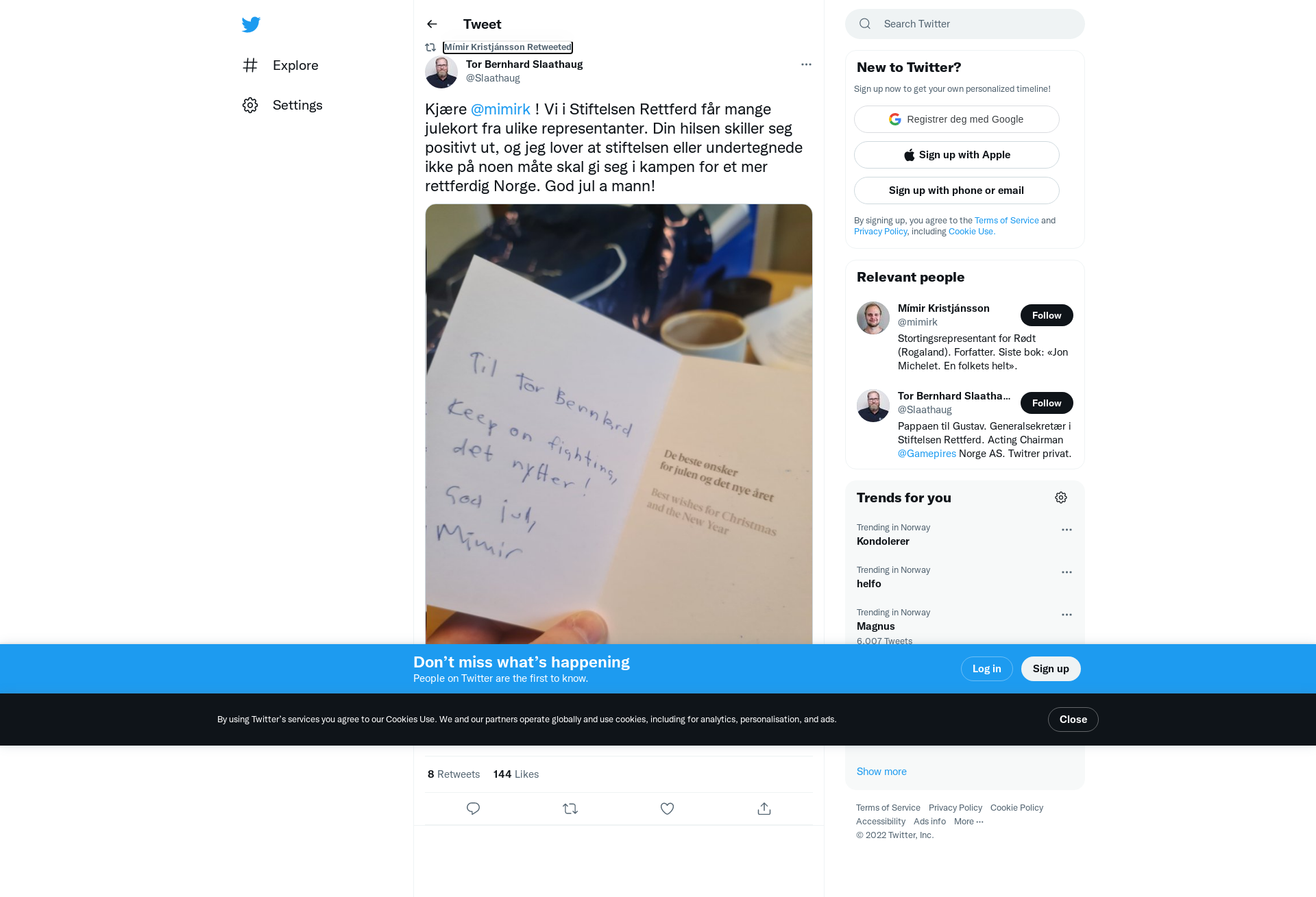Close the cookie notice banner
1316x897 pixels.
point(1073,720)
